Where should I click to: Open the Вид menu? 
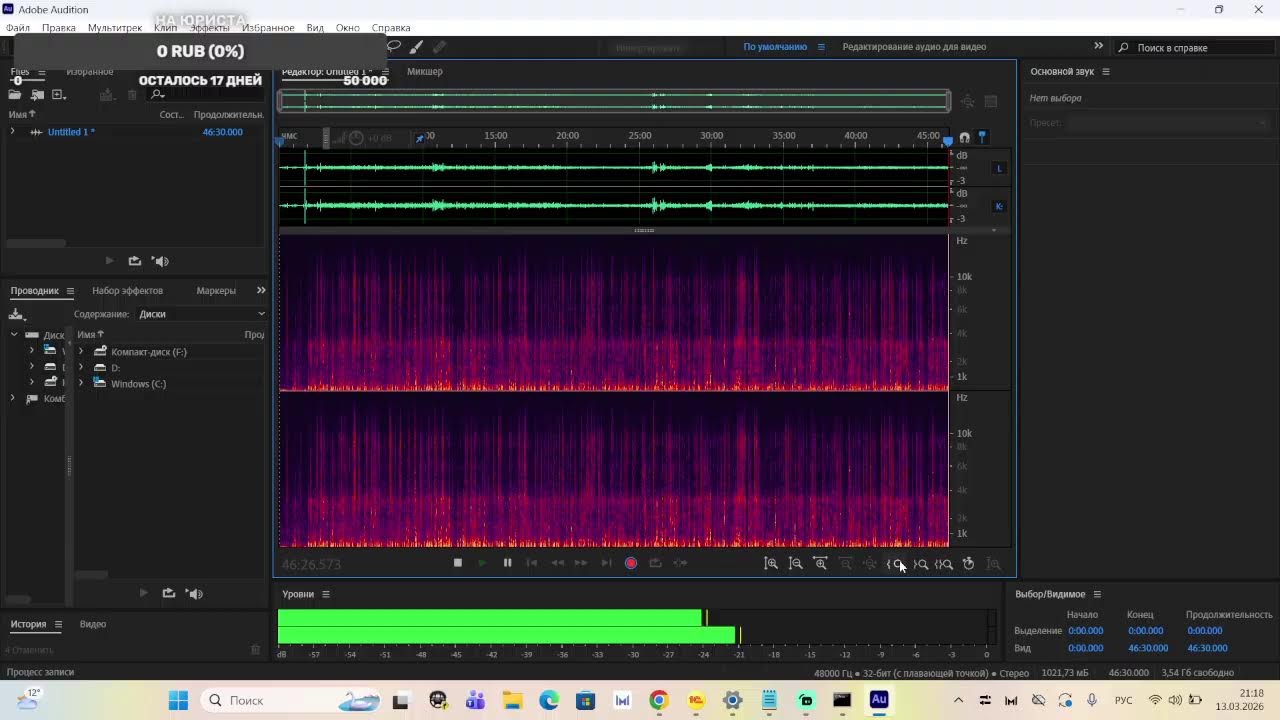click(315, 28)
